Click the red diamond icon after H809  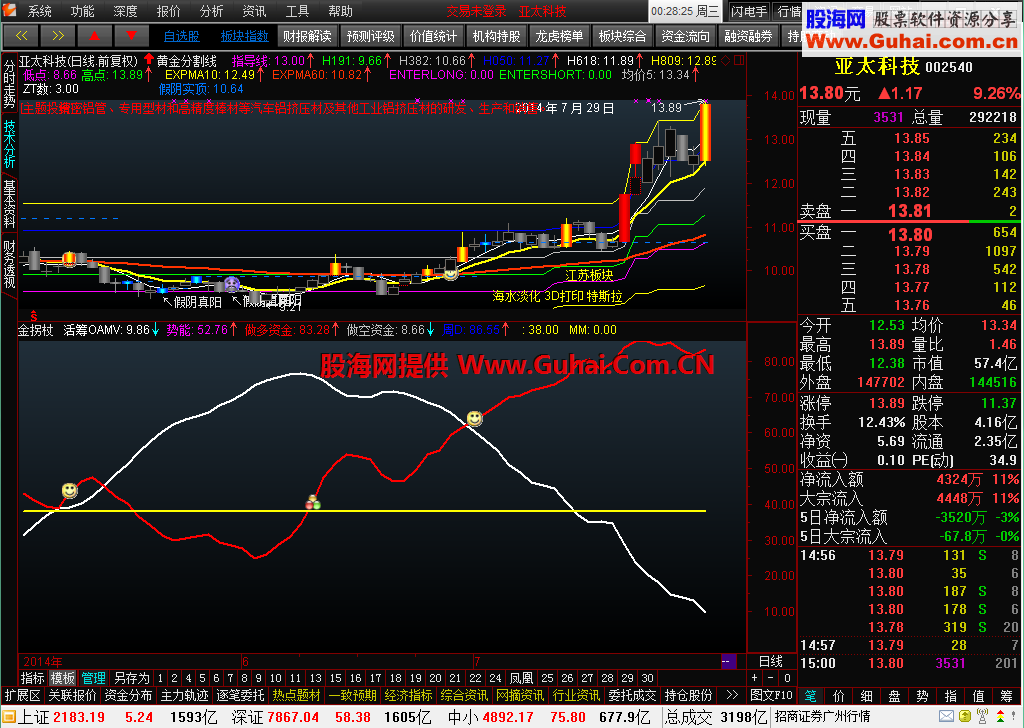725,61
